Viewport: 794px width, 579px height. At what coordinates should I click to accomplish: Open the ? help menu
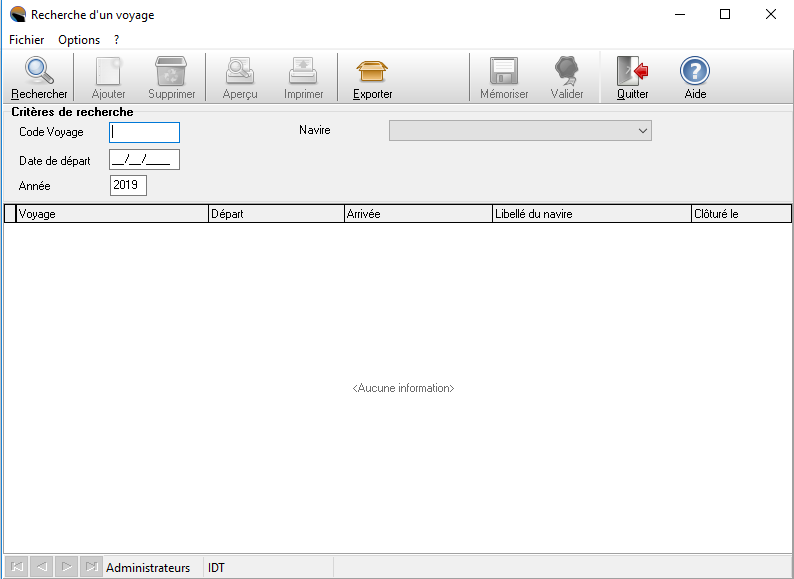(x=117, y=40)
